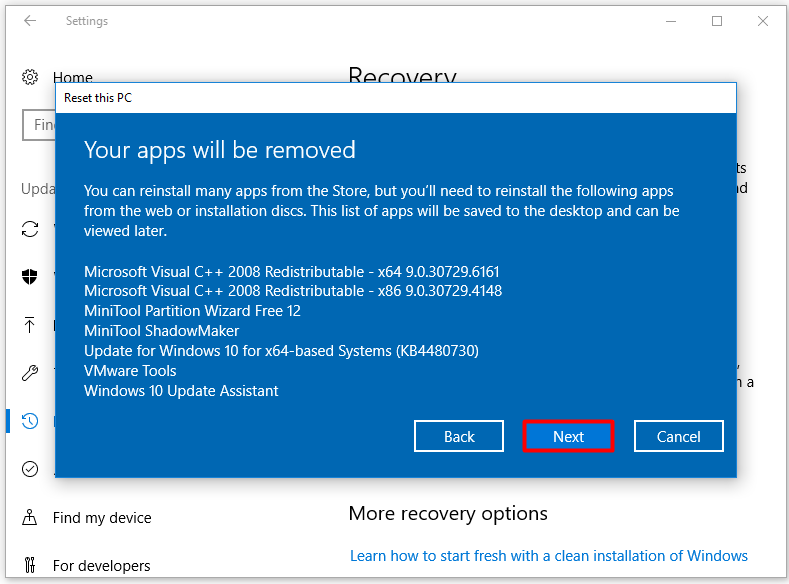Click the For developers tools icon
Image resolution: width=789 pixels, height=584 pixels.
[x=30, y=565]
